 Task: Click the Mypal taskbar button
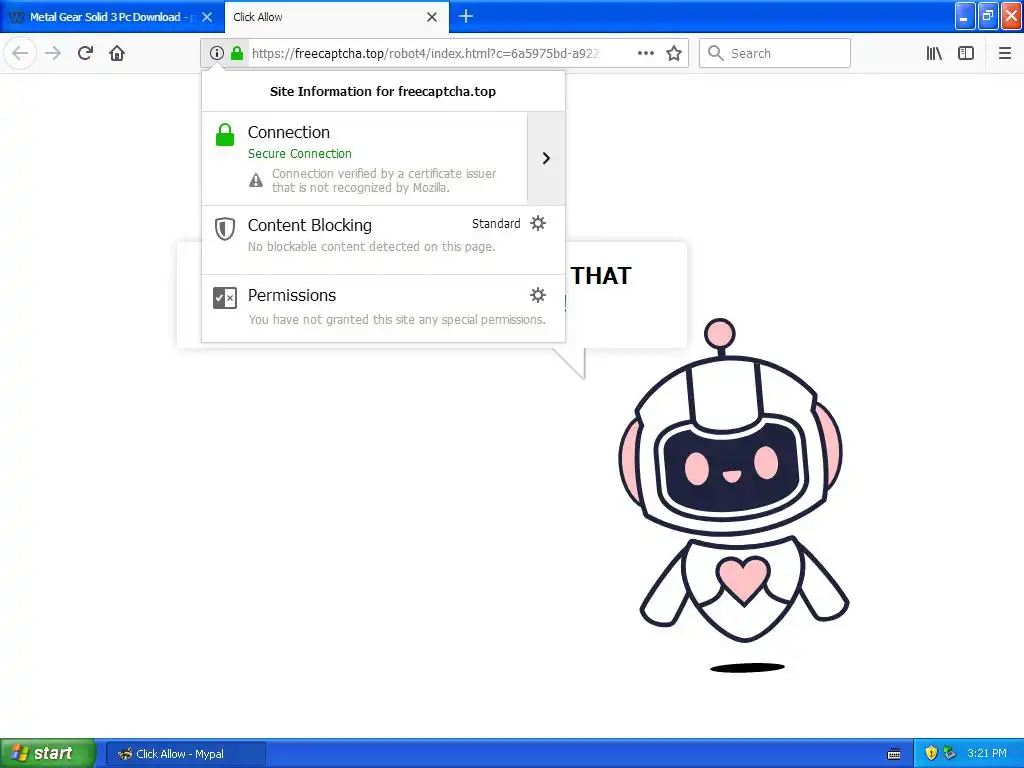click(x=185, y=754)
